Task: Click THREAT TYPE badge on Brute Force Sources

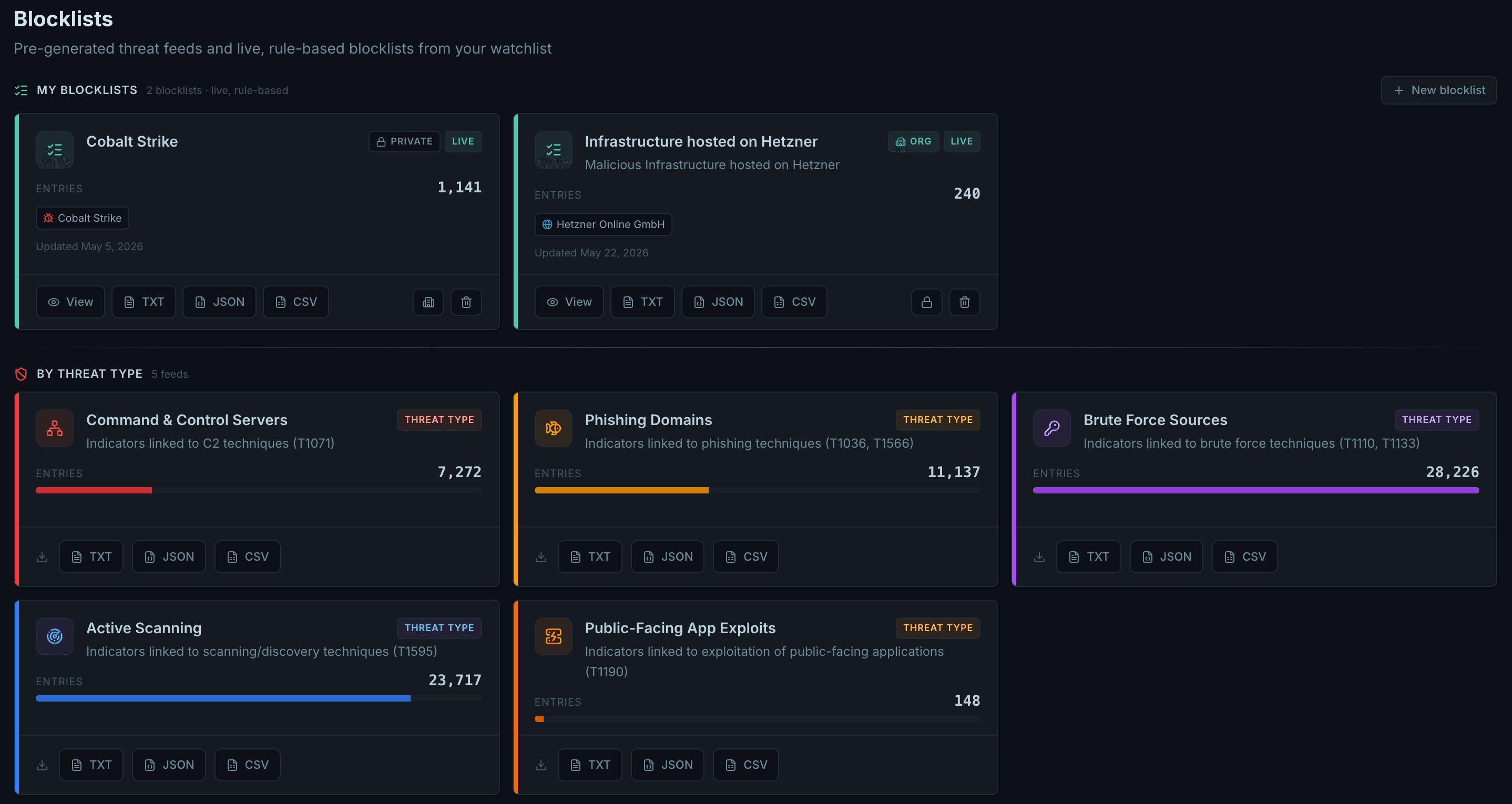Action: (x=1436, y=420)
